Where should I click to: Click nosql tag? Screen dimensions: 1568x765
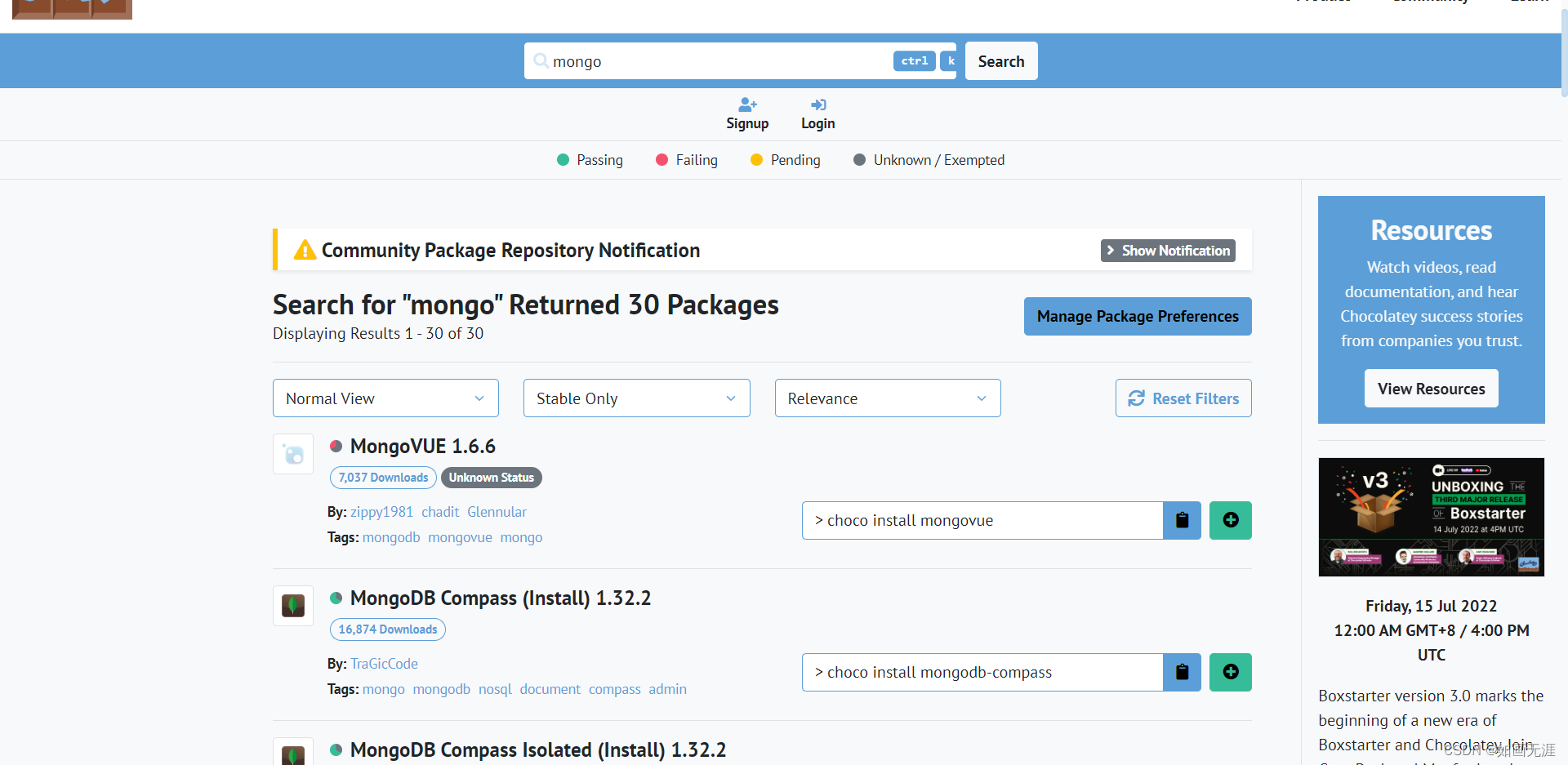point(495,689)
